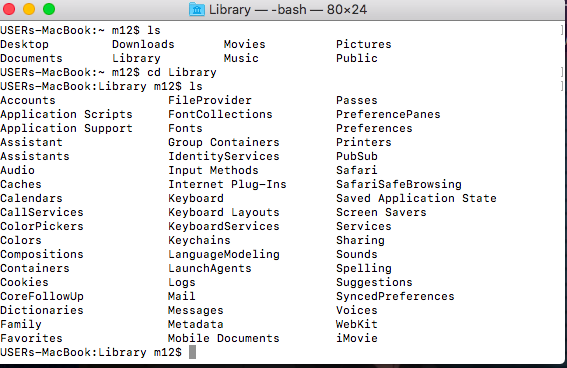Click the 'PubSub' directory name
Image resolution: width=567 pixels, height=368 pixels.
357,156
